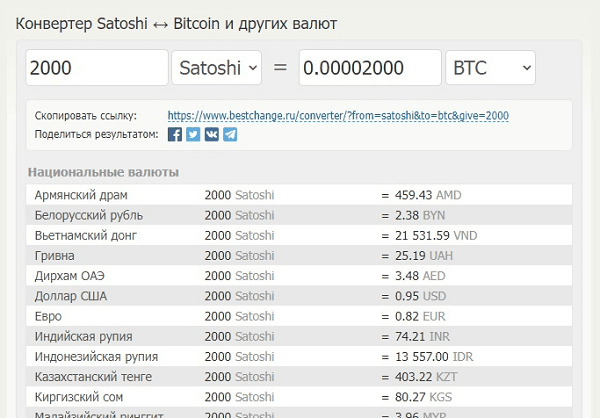Select the Армянский драм row
Image resolution: width=600 pixels, height=418 pixels.
[x=299, y=195]
